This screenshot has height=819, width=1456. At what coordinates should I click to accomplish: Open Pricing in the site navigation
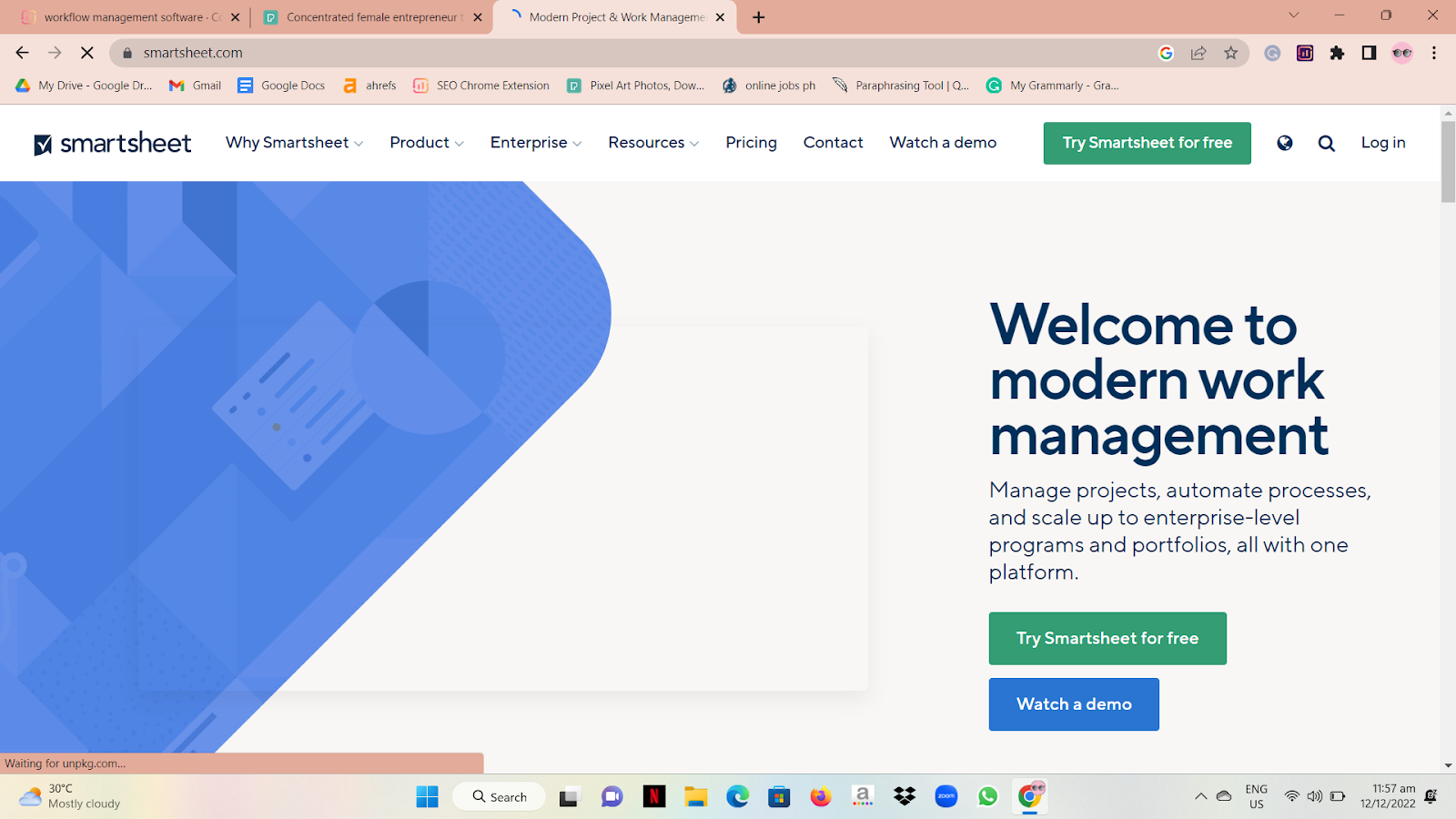tap(752, 143)
